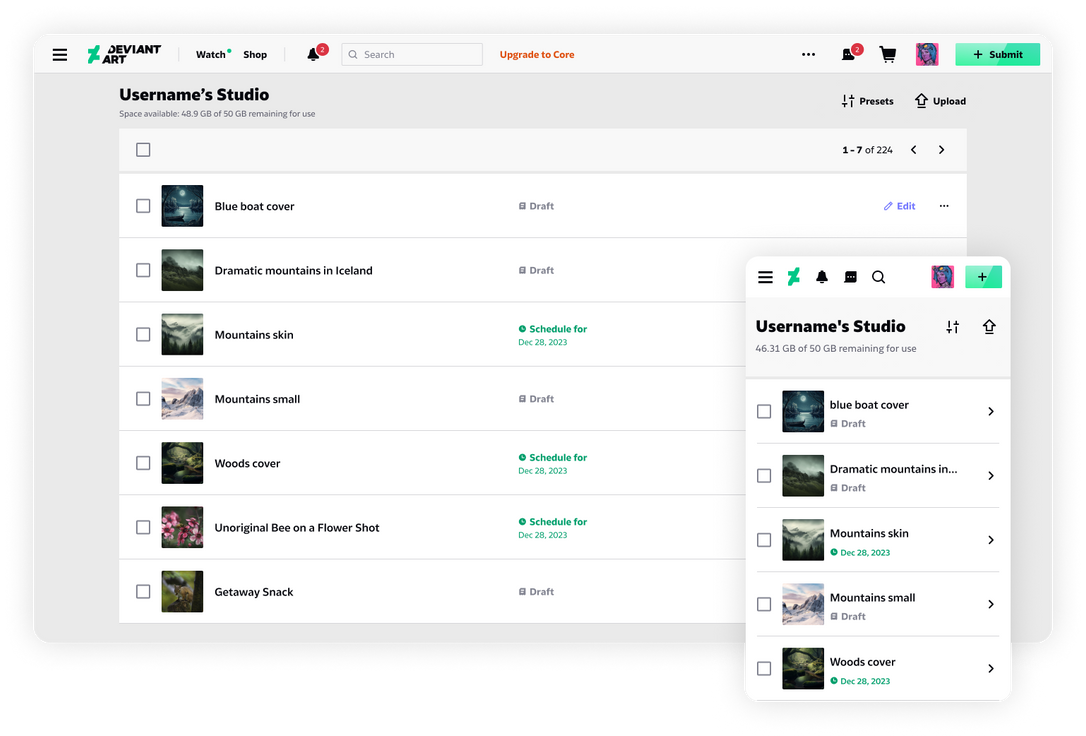This screenshot has width=1086, height=736.
Task: Open notifications bell in mobile view
Action: tap(822, 277)
